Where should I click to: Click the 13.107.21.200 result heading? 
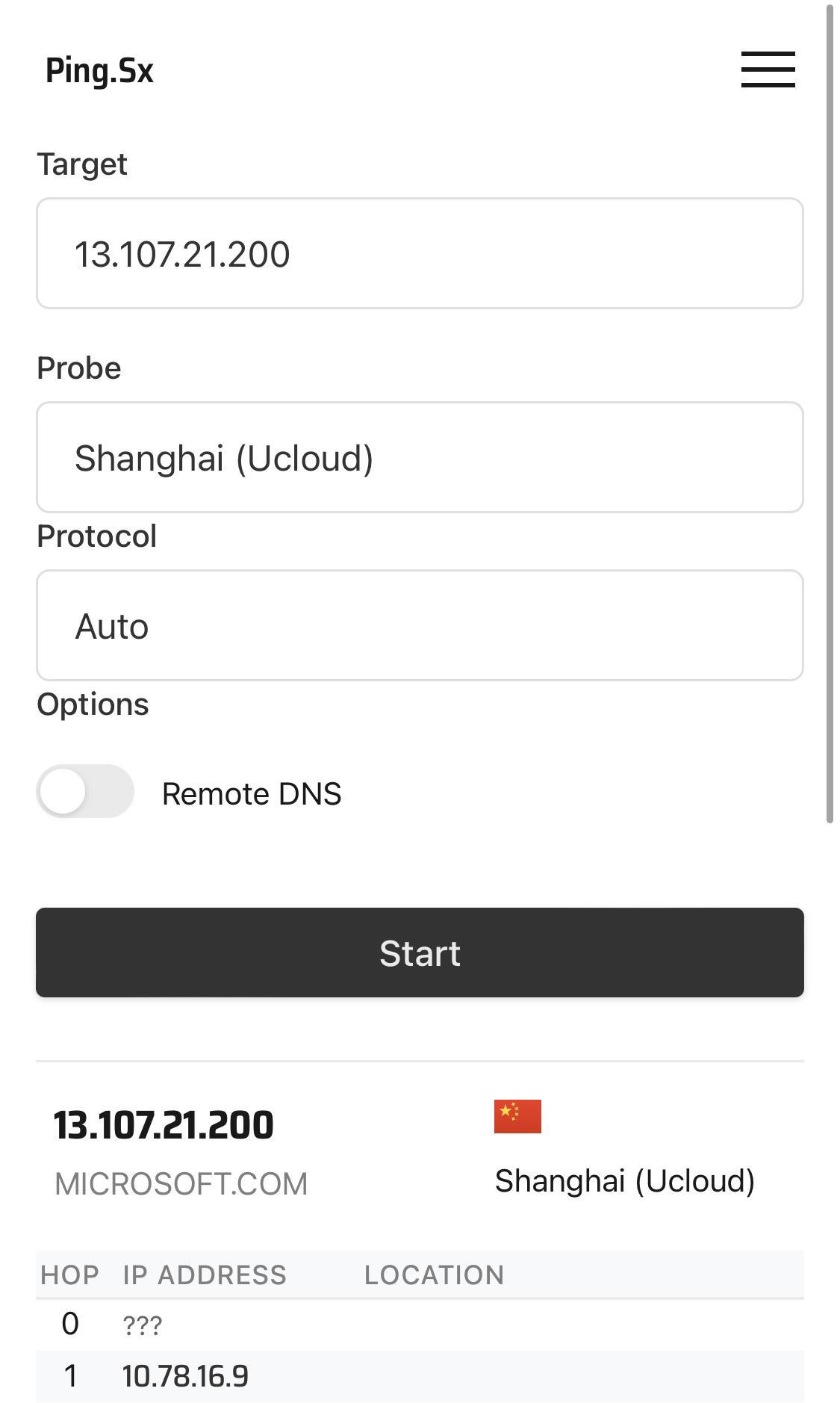164,1125
